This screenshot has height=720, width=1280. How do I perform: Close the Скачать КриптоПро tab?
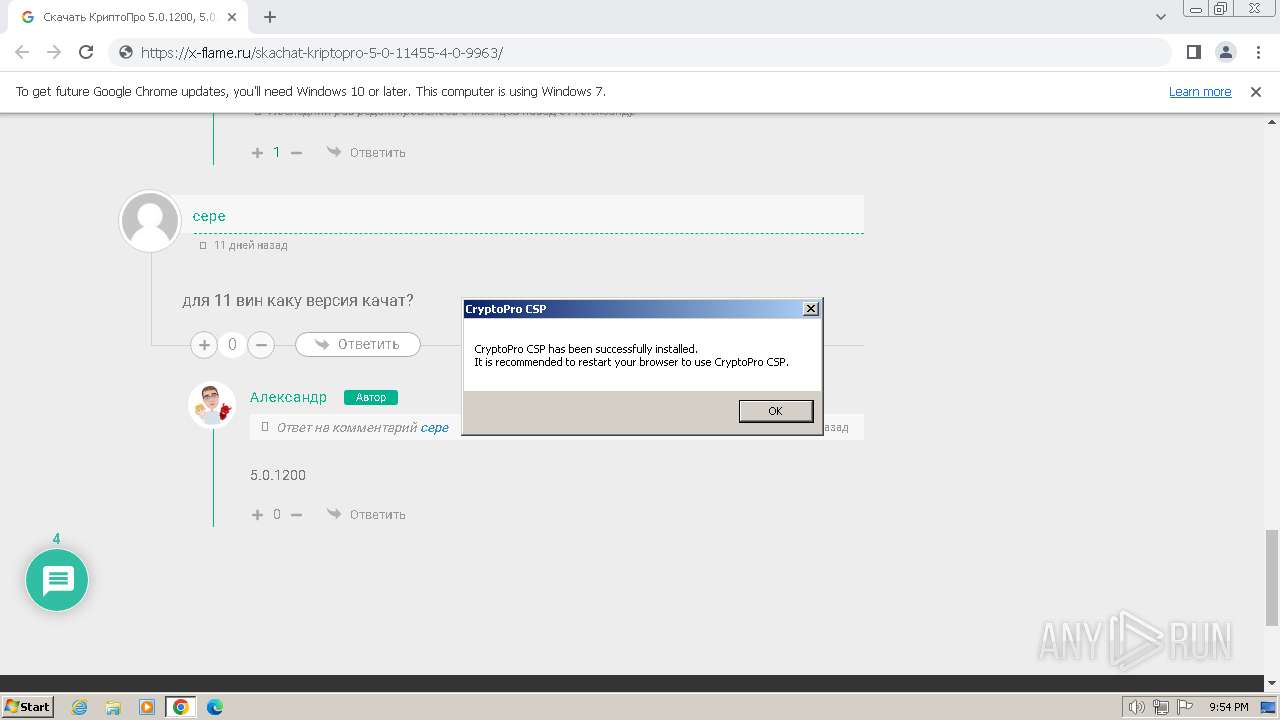tap(233, 17)
